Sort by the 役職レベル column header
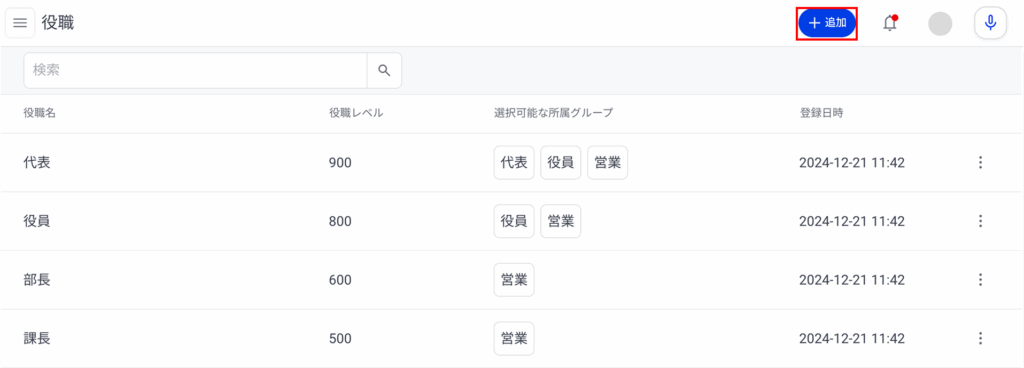This screenshot has width=1024, height=368. click(356, 113)
